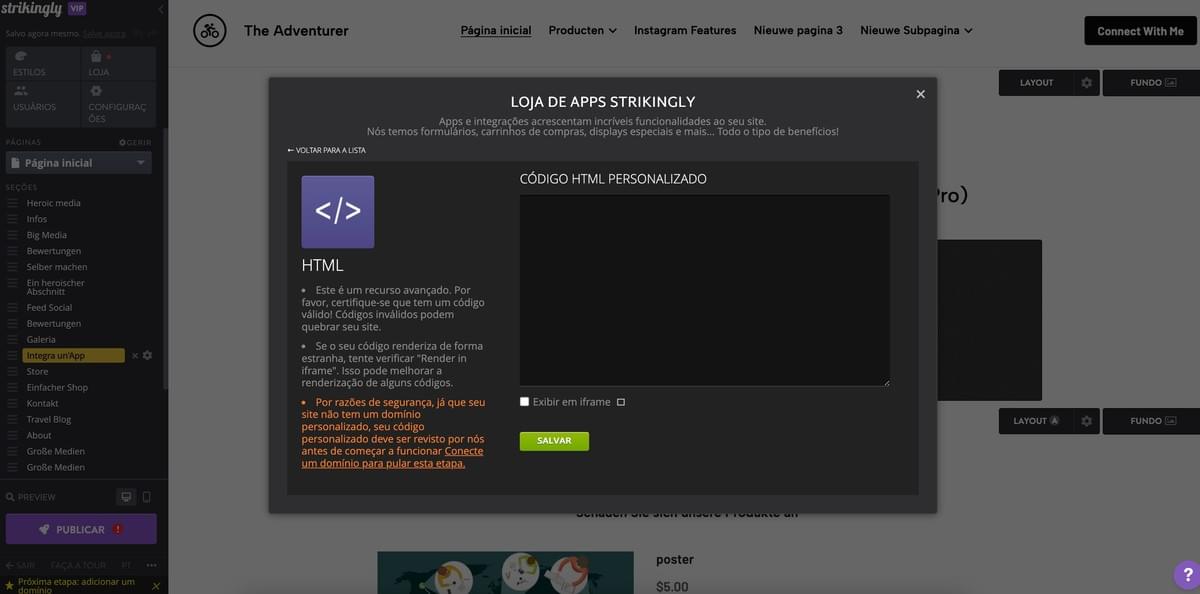Image resolution: width=1200 pixels, height=594 pixels.
Task: Collapse the sidebar using the top chevron
Action: click(x=161, y=10)
